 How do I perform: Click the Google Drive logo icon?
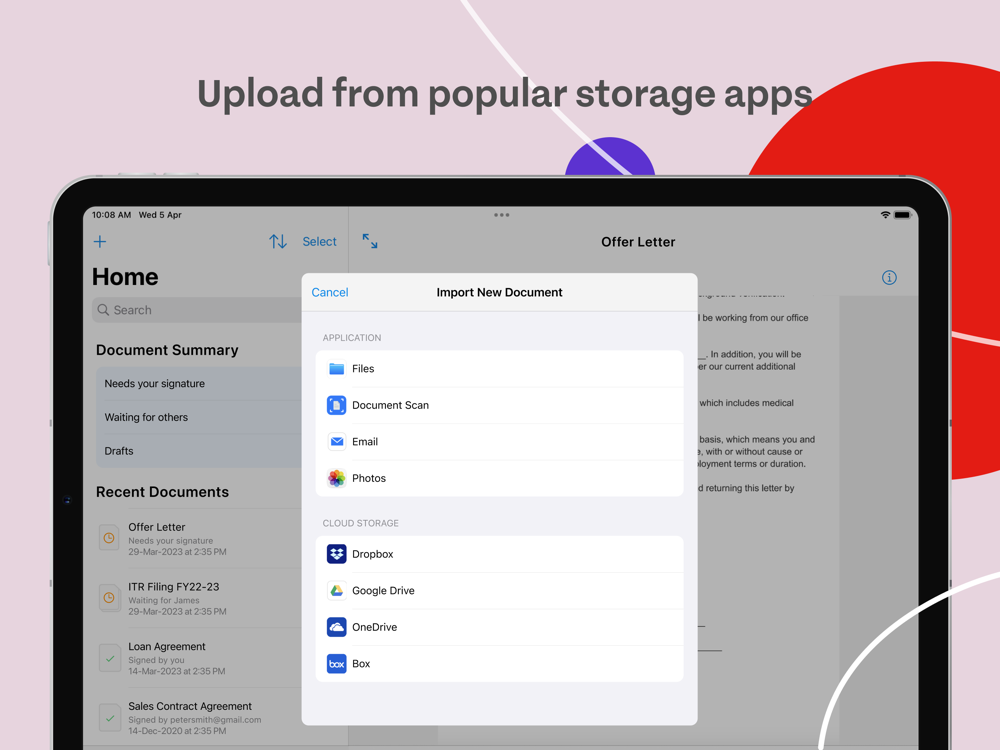(337, 591)
